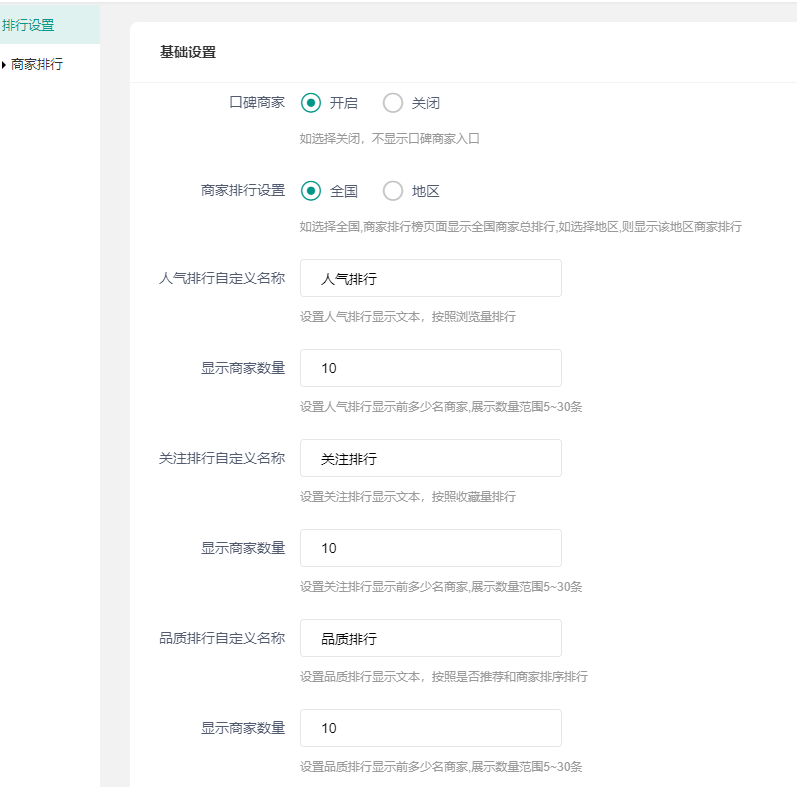Image resolution: width=797 pixels, height=787 pixels.
Task: Click the 口碑商家 field label
Action: click(x=257, y=102)
